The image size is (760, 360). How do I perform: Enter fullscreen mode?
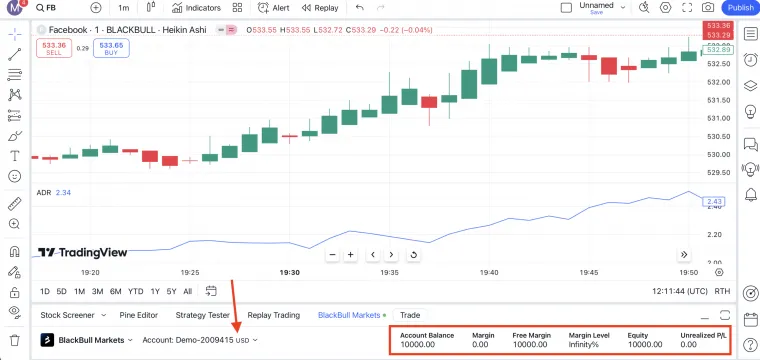[x=687, y=8]
